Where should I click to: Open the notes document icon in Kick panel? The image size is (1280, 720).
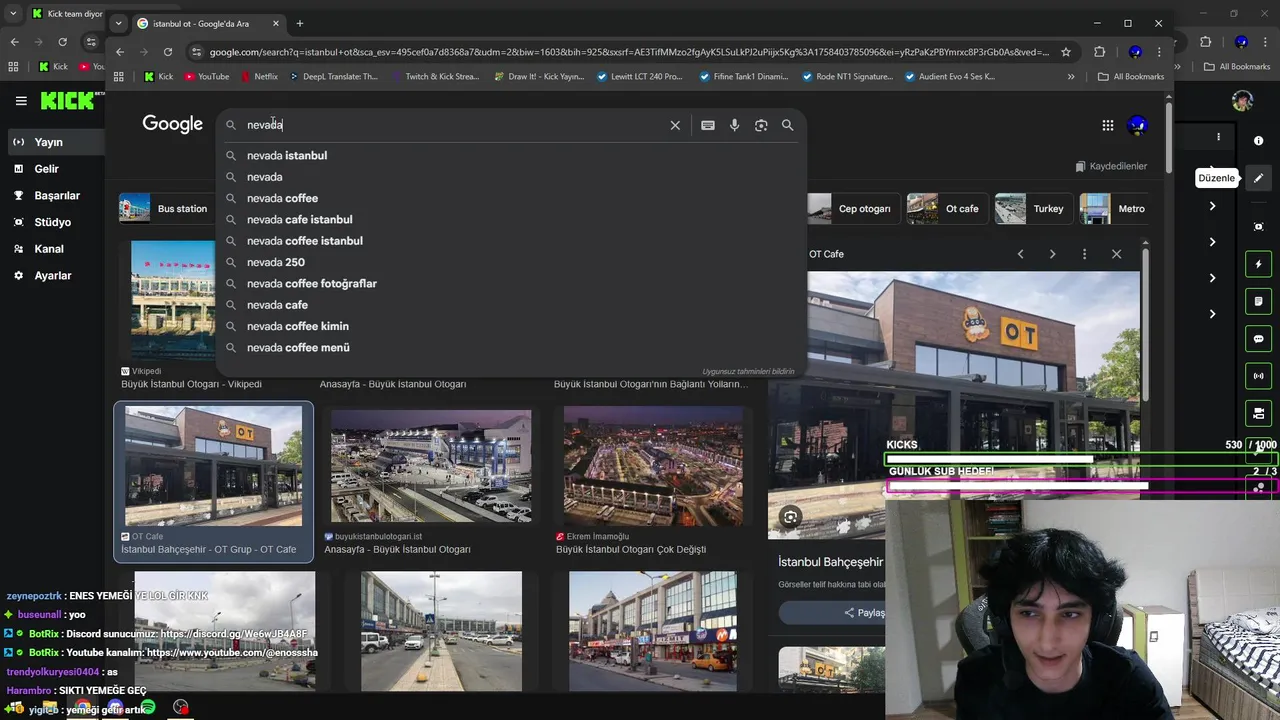(1259, 301)
